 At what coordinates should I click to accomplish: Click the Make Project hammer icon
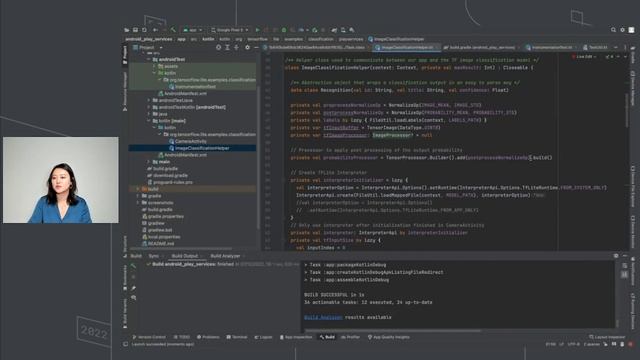pos(173,30)
